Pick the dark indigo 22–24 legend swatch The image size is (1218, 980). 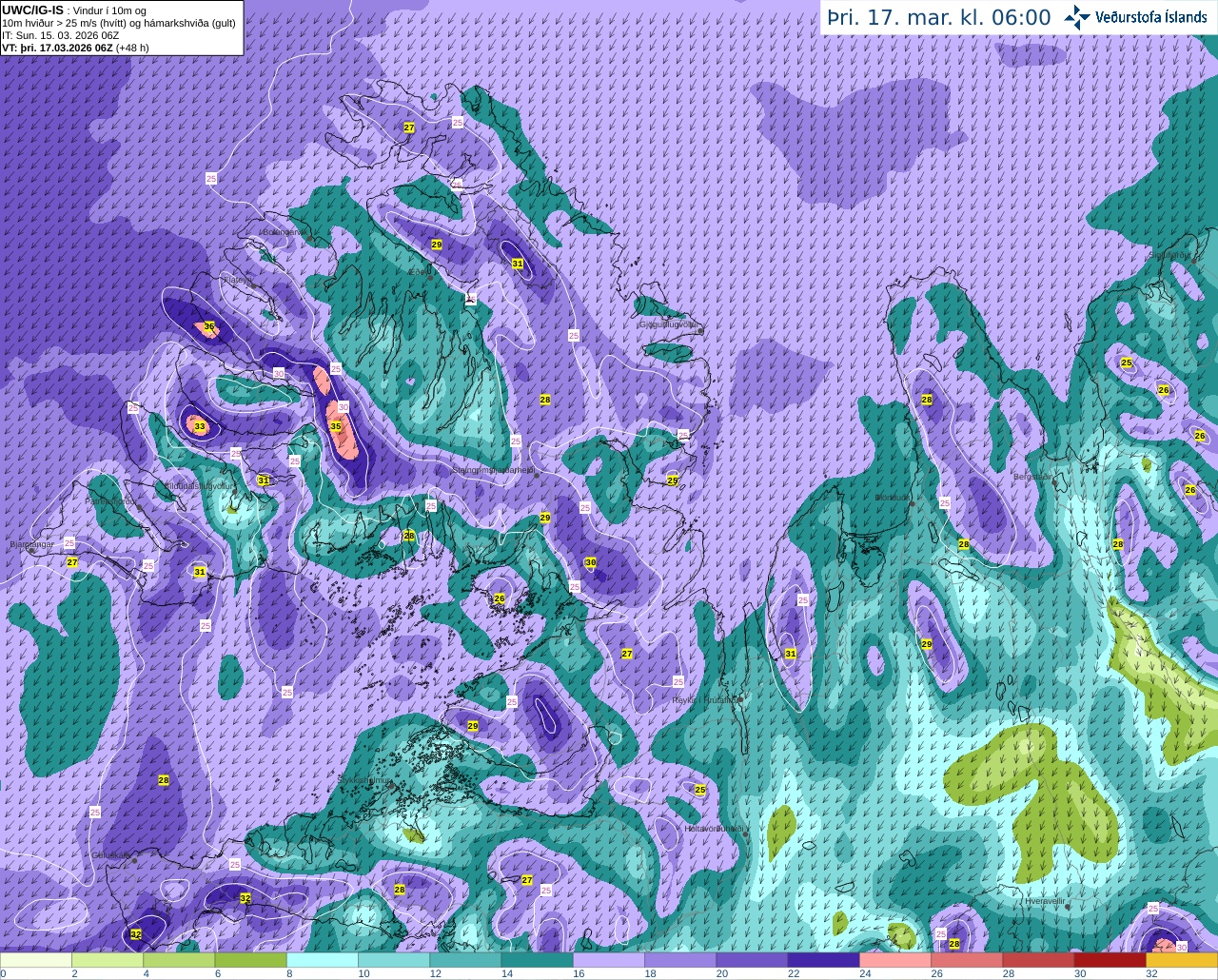pyautogui.click(x=823, y=960)
